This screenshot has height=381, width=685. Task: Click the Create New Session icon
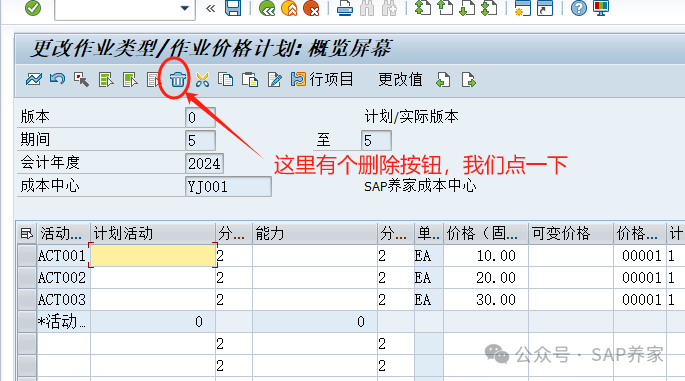pos(522,8)
